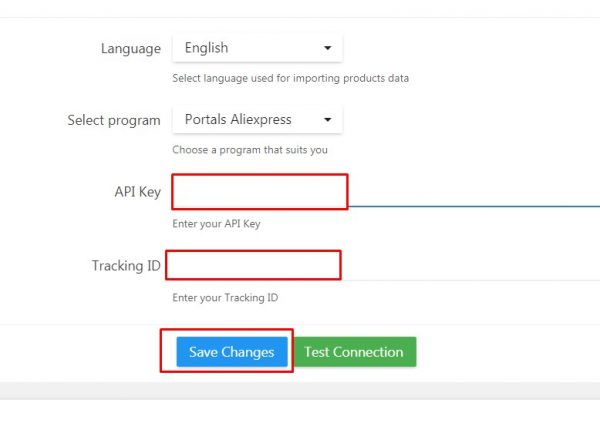This screenshot has height=423, width=600.
Task: Select the English value in the Language box
Action: pyautogui.click(x=206, y=48)
